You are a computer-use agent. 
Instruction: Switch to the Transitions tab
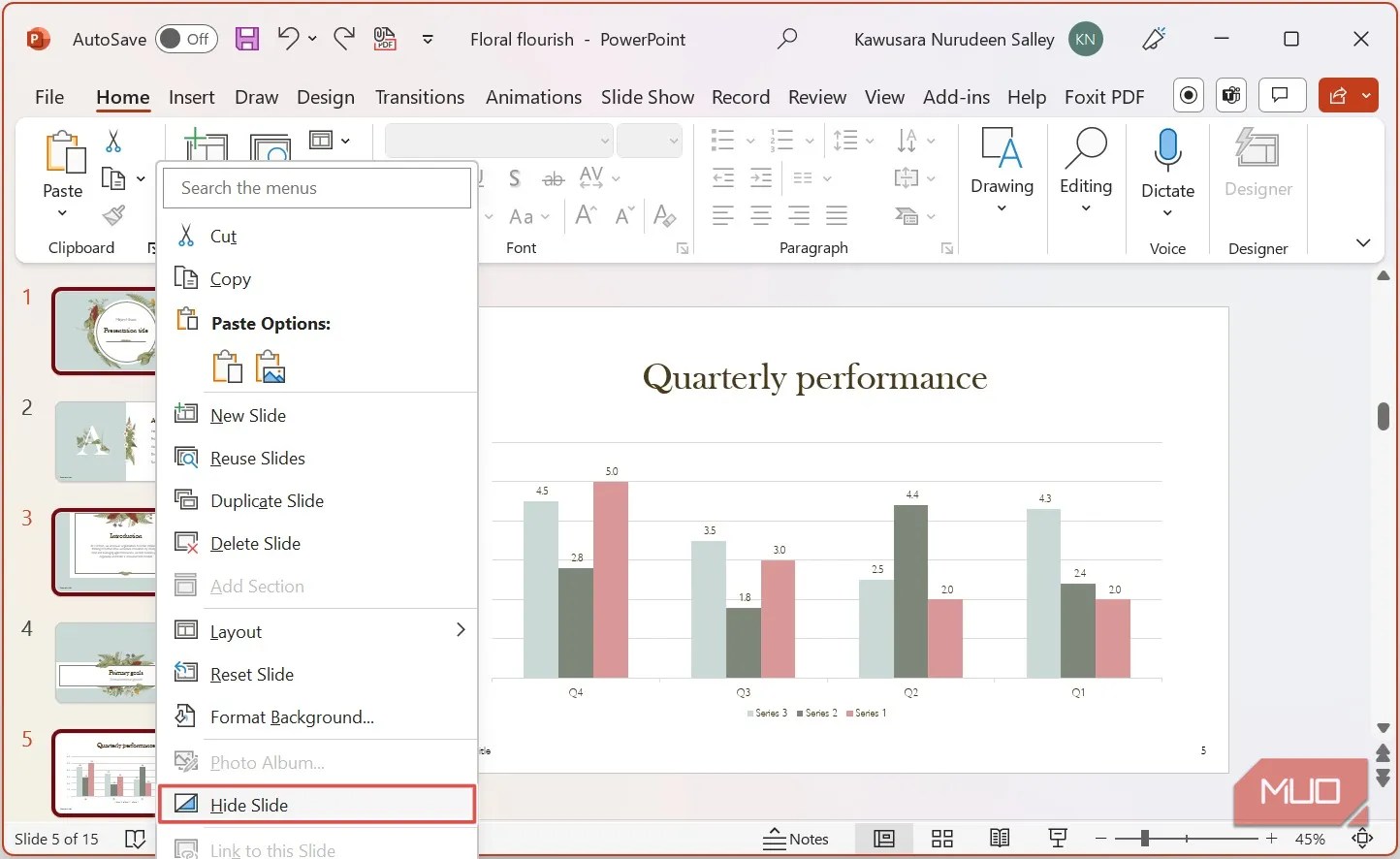[420, 97]
